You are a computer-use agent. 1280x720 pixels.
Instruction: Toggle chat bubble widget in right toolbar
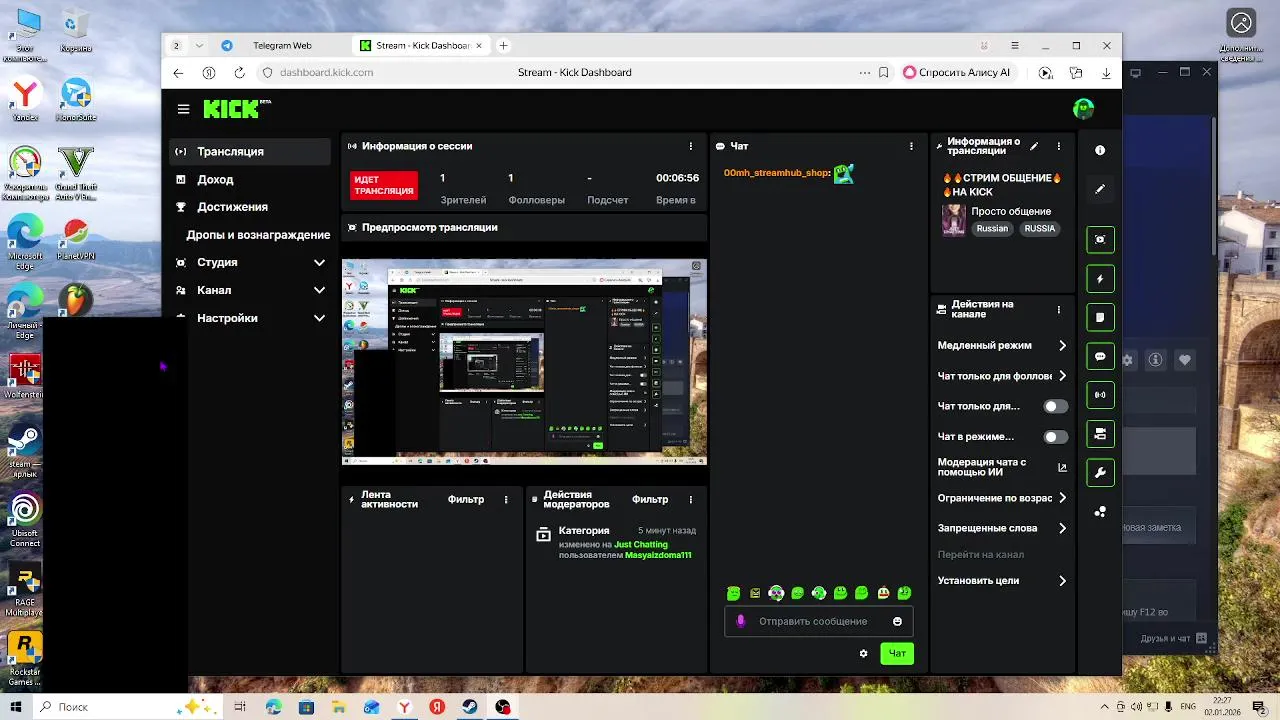[x=1100, y=356]
